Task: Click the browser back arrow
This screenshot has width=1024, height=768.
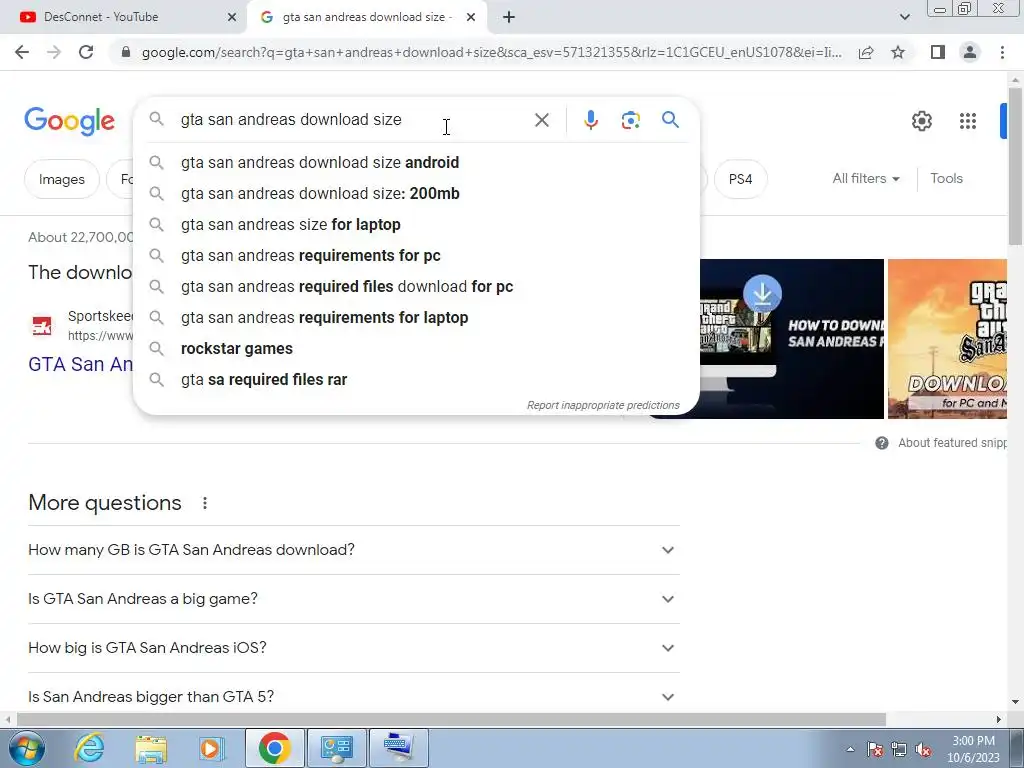Action: tap(22, 52)
